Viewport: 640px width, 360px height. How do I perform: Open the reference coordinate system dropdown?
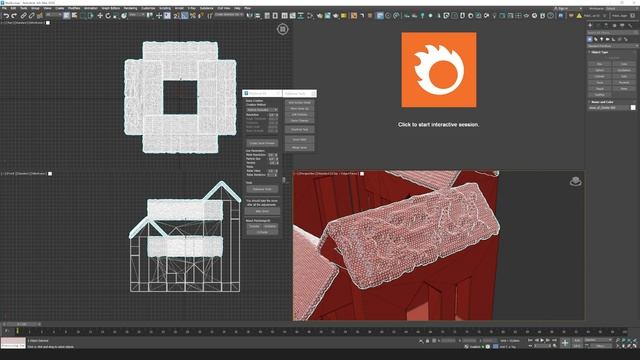coord(137,15)
